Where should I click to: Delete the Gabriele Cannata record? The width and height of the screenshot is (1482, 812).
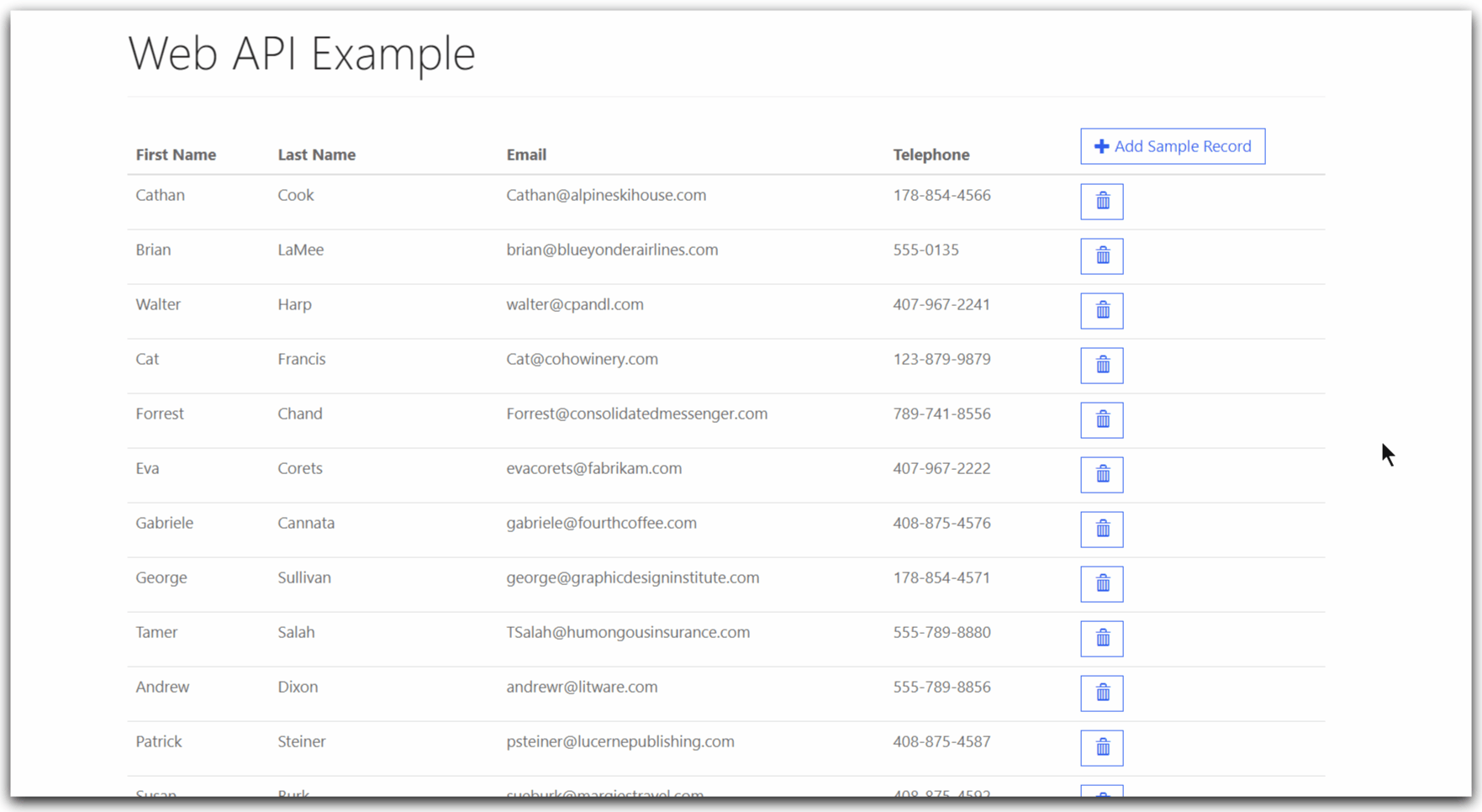click(1101, 530)
